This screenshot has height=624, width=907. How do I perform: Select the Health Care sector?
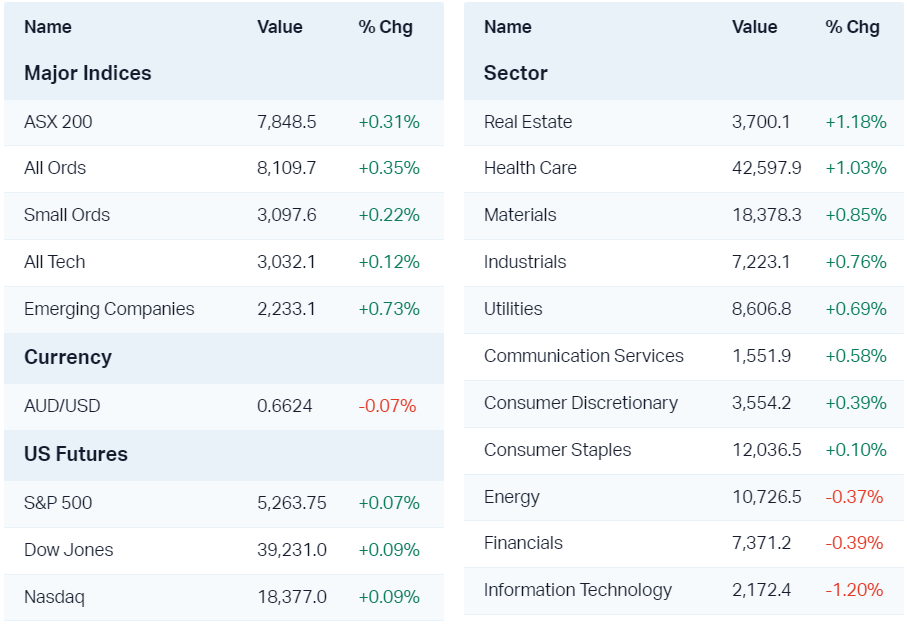pos(530,168)
